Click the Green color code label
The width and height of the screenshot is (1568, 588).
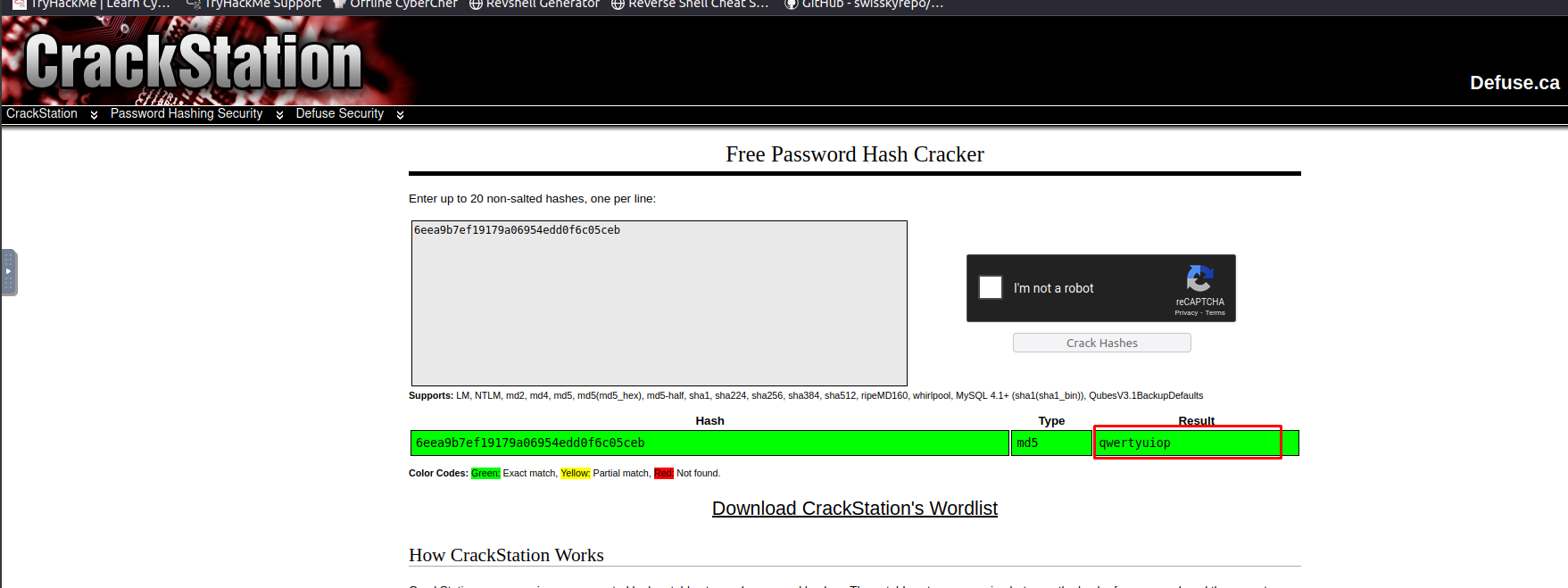485,473
